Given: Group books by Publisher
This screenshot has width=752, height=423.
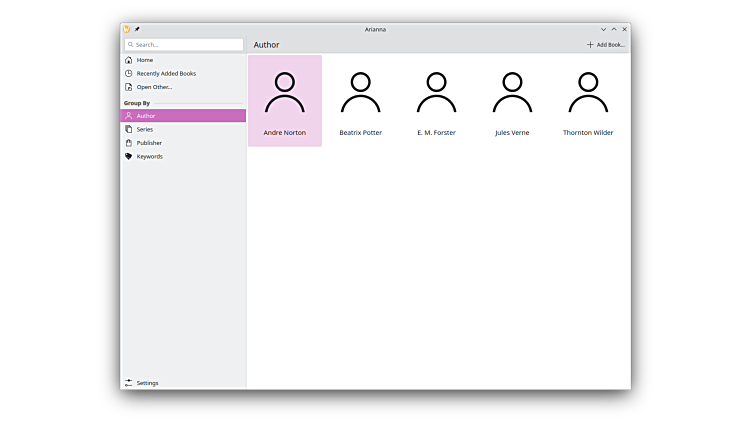Looking at the screenshot, I should pos(149,143).
